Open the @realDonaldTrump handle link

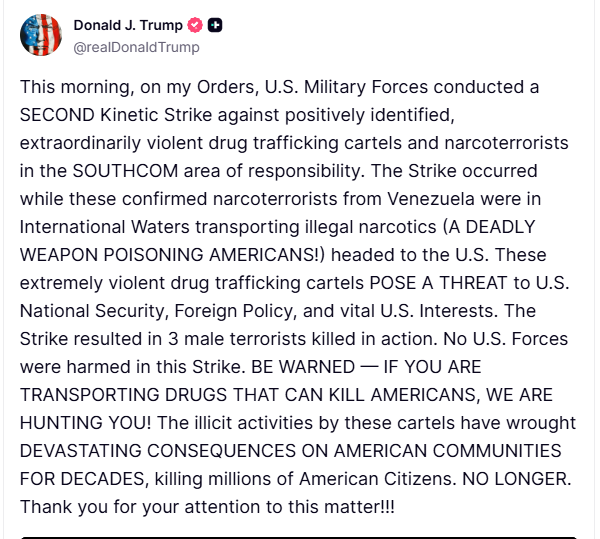136,47
